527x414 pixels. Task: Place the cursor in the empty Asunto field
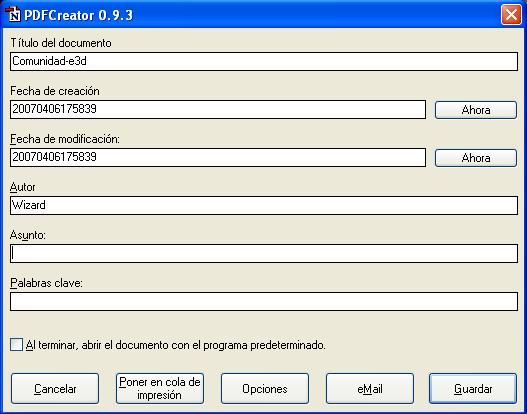(x=264, y=253)
